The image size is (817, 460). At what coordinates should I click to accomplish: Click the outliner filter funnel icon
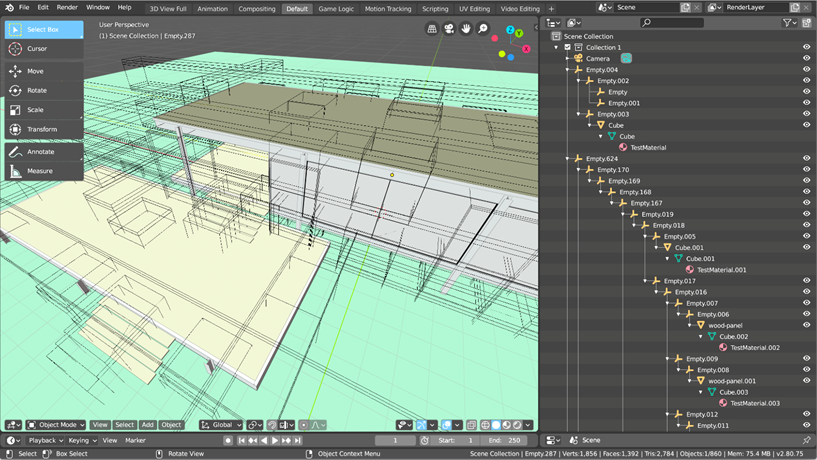point(788,22)
